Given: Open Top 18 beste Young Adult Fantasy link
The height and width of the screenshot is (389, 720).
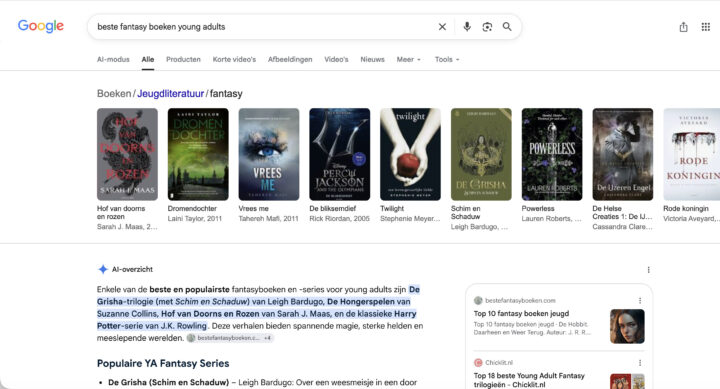Looking at the screenshot, I should pos(529,380).
